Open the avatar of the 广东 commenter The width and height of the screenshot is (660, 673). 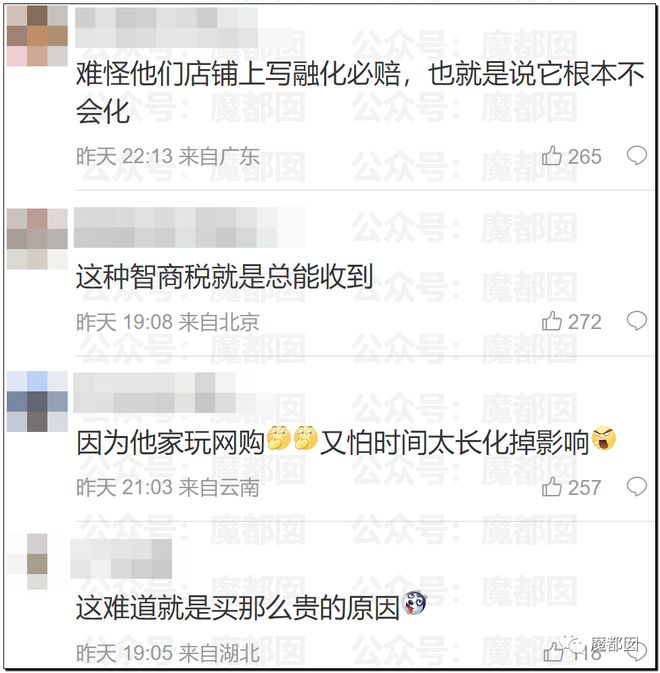click(37, 36)
